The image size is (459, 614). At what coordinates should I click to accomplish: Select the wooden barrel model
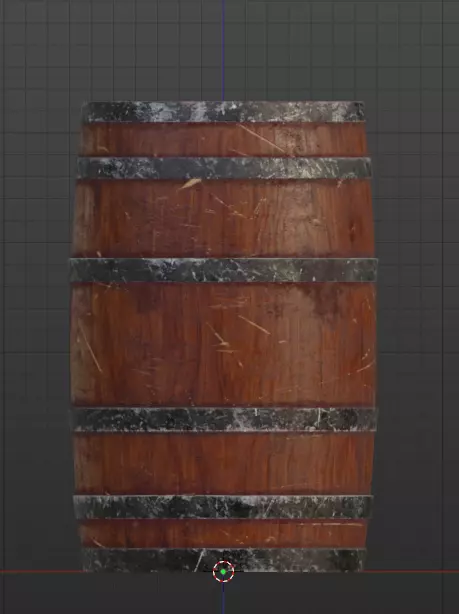tap(224, 337)
